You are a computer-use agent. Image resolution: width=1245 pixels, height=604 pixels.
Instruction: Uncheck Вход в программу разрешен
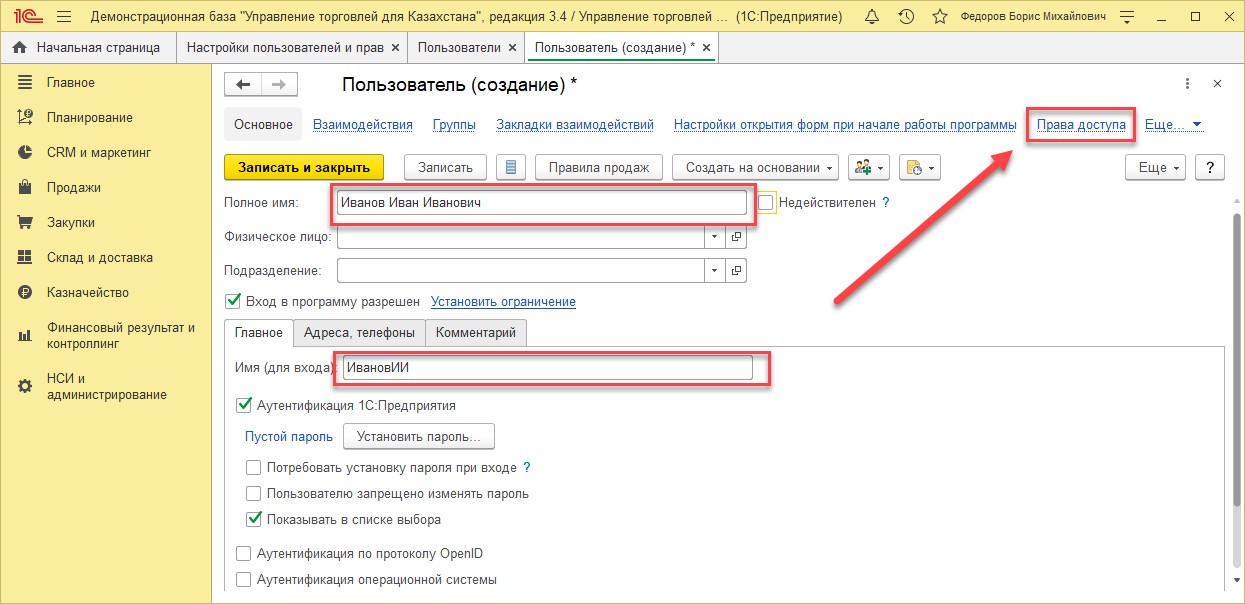pyautogui.click(x=234, y=301)
